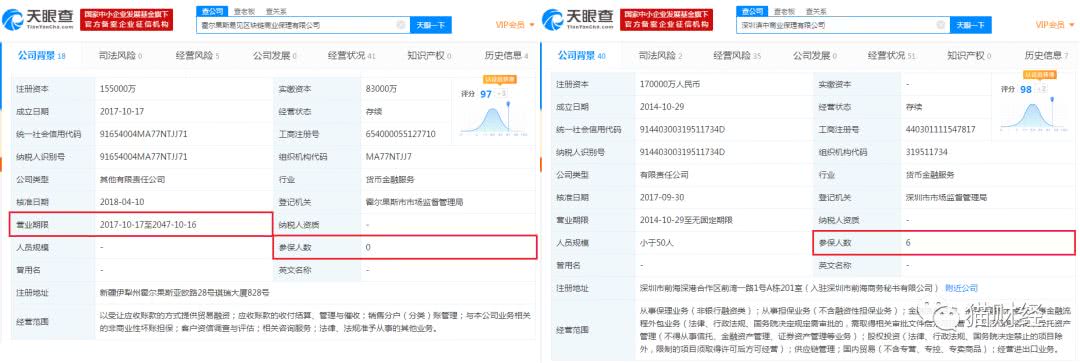Screen dimensions: 1080x363
Task: Select insured headcount value 6
Action: point(908,242)
